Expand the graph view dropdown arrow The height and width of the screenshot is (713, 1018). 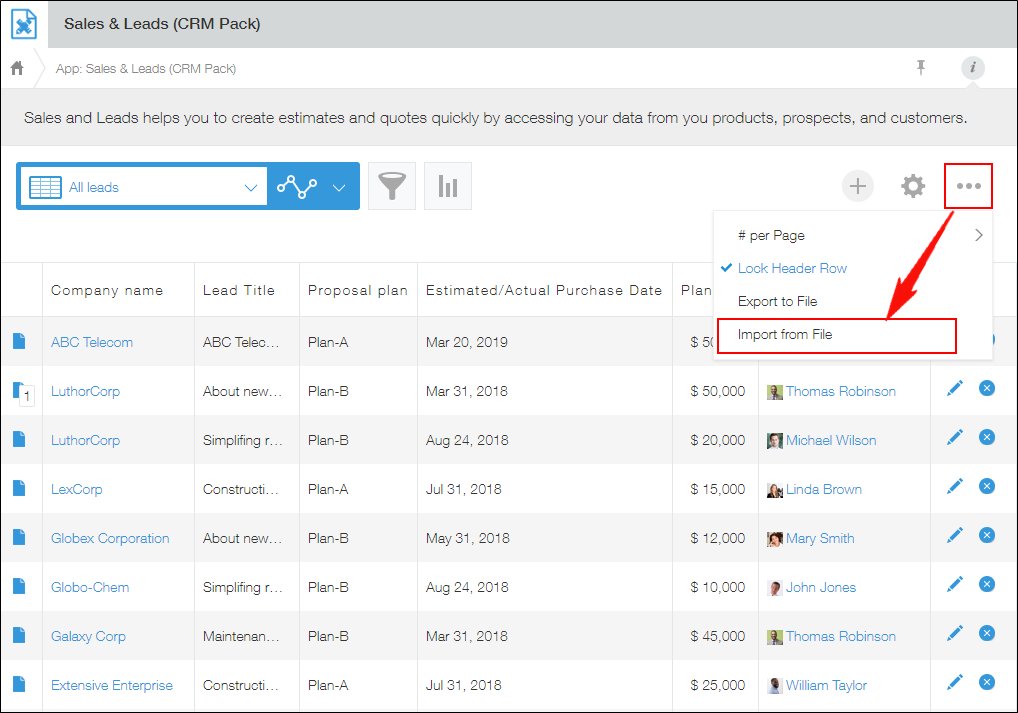pos(339,187)
